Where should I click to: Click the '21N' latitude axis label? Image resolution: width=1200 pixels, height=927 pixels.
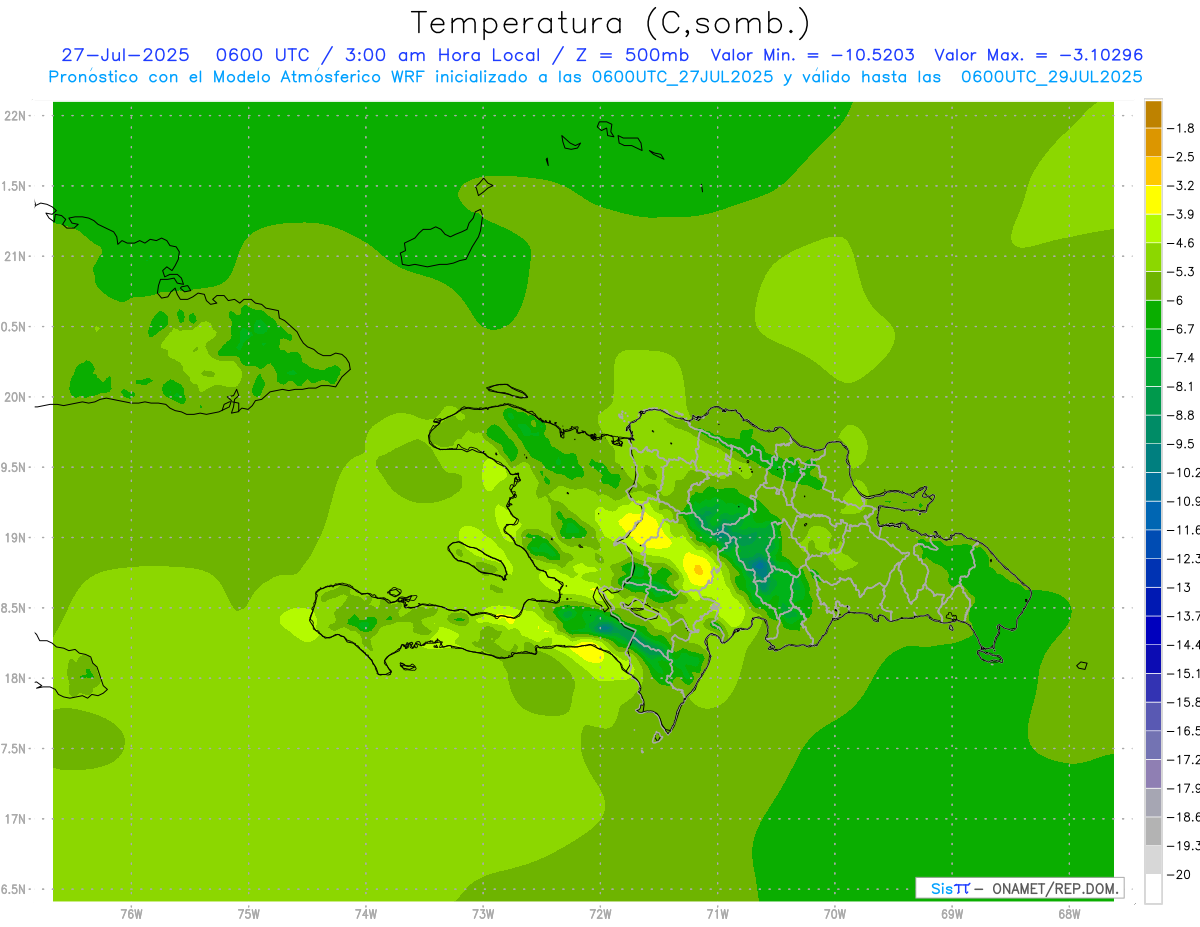15,257
